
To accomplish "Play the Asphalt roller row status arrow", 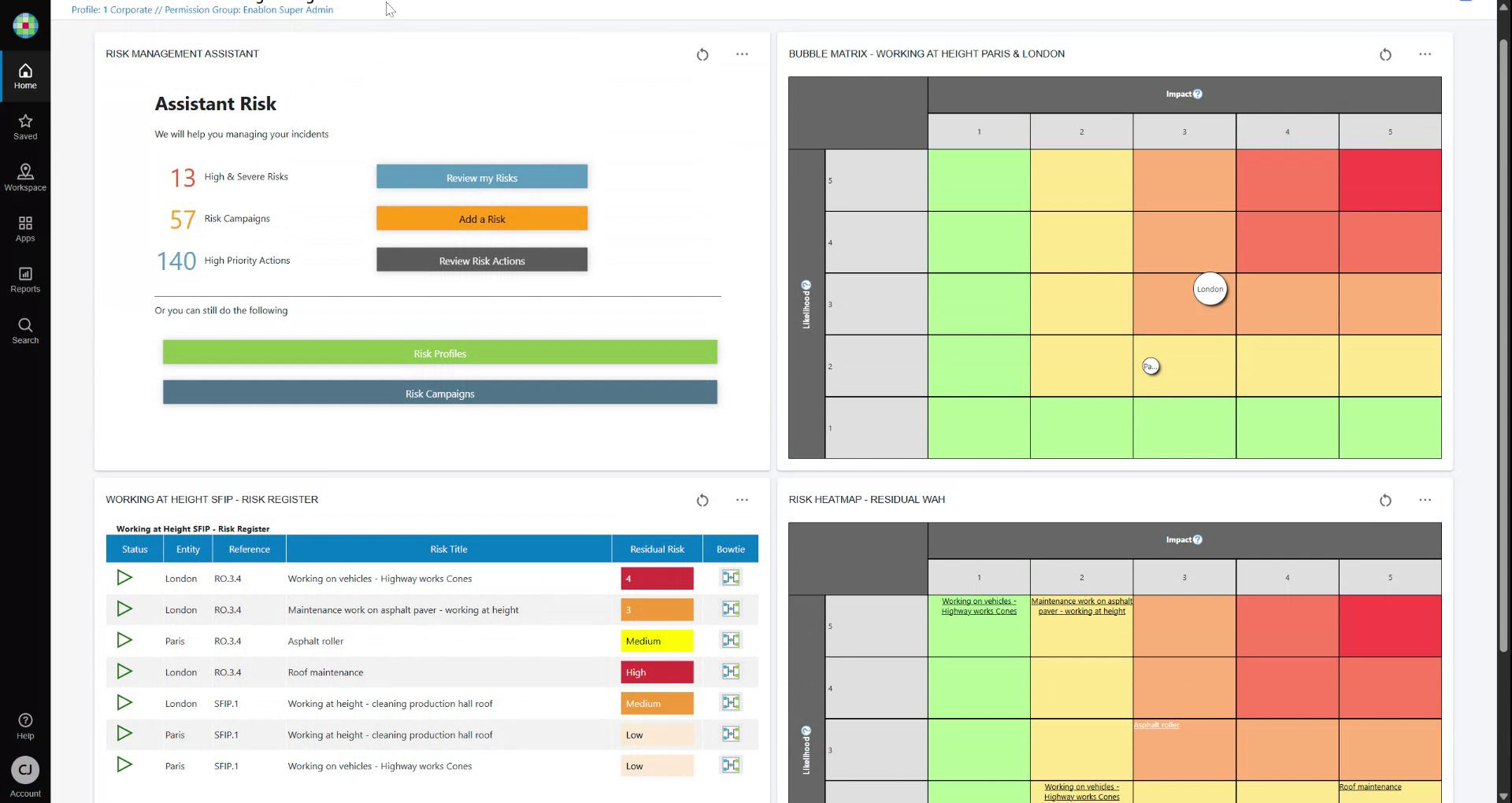I will tap(124, 640).
